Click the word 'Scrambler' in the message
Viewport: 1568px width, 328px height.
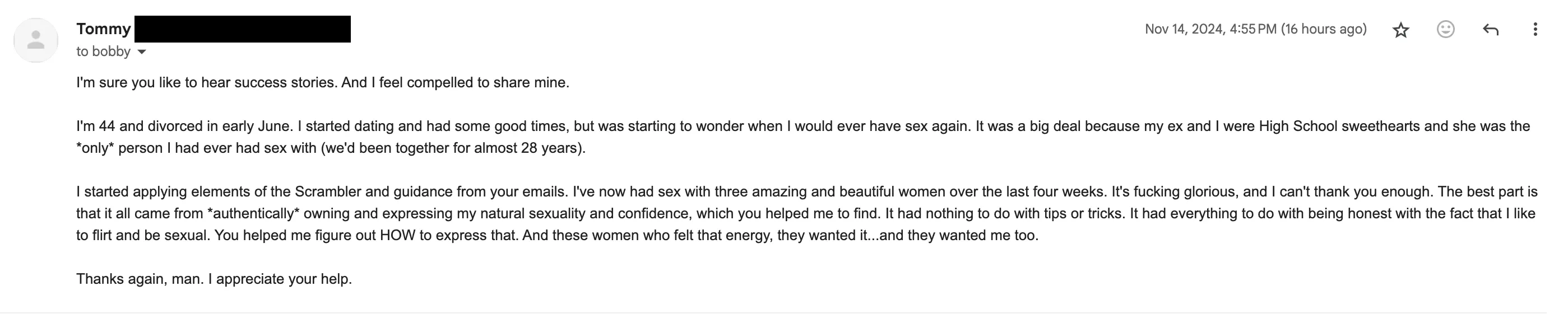[328, 192]
